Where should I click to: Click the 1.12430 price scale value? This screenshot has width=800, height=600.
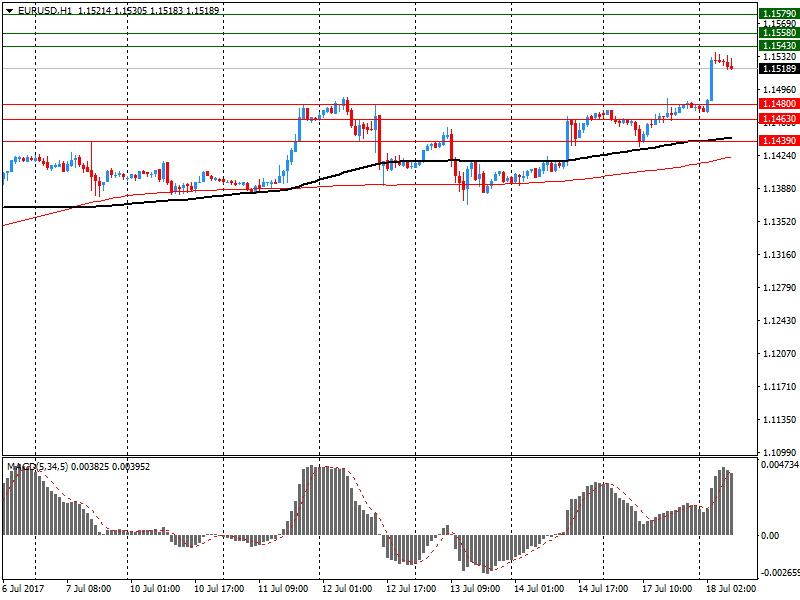[779, 320]
